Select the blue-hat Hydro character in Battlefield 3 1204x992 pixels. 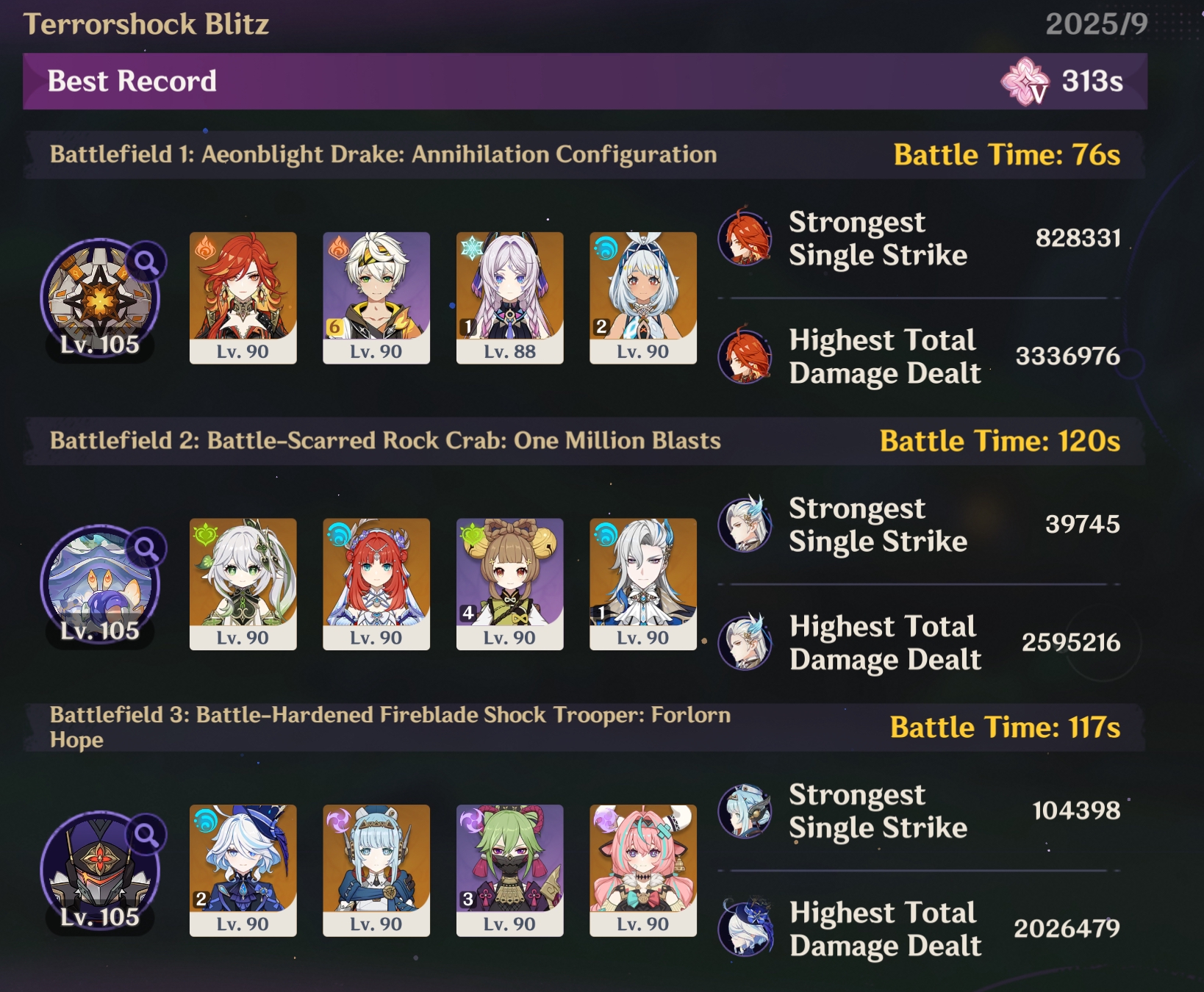pos(243,870)
